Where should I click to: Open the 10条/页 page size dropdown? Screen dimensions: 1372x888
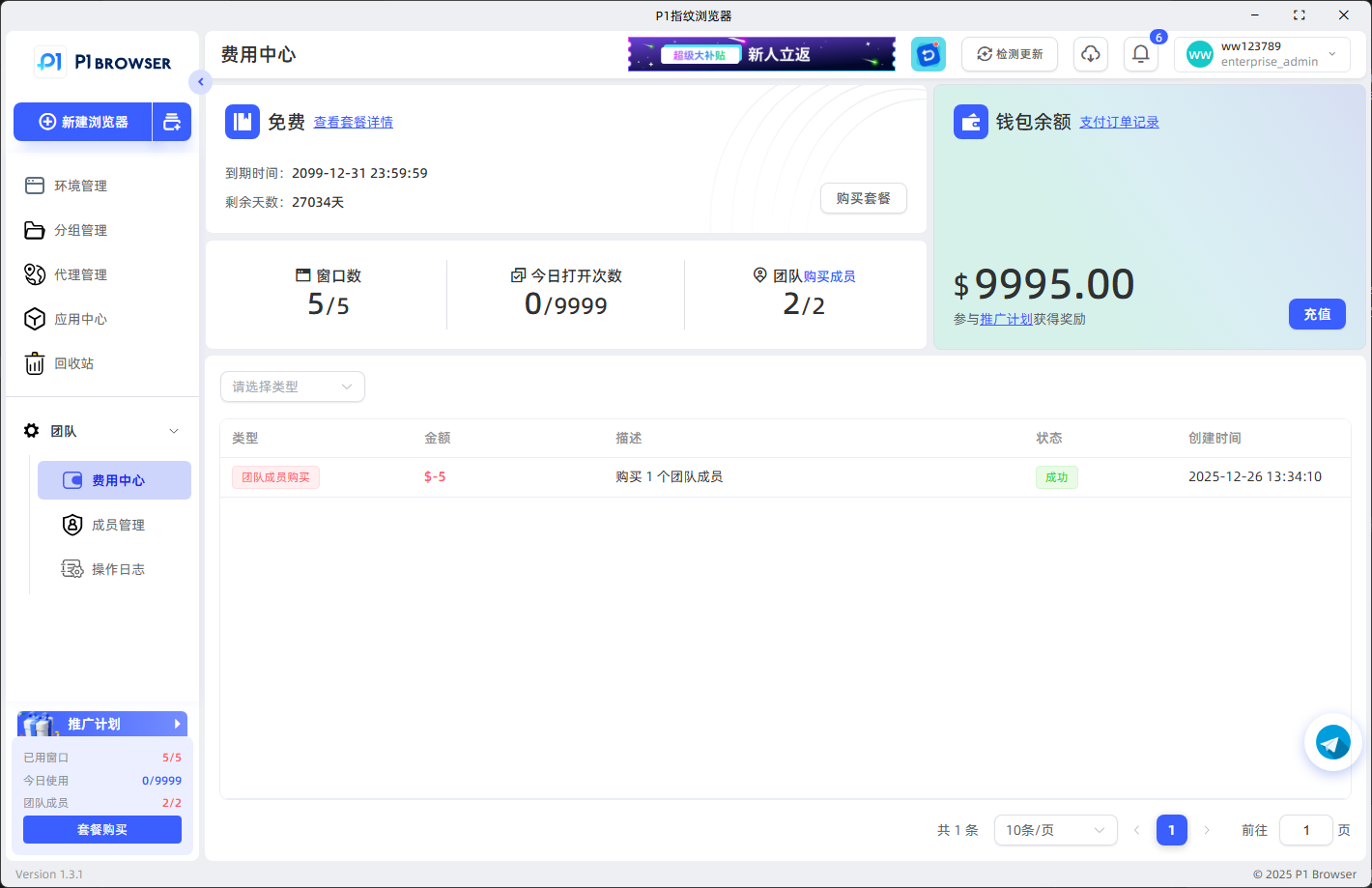[1054, 830]
